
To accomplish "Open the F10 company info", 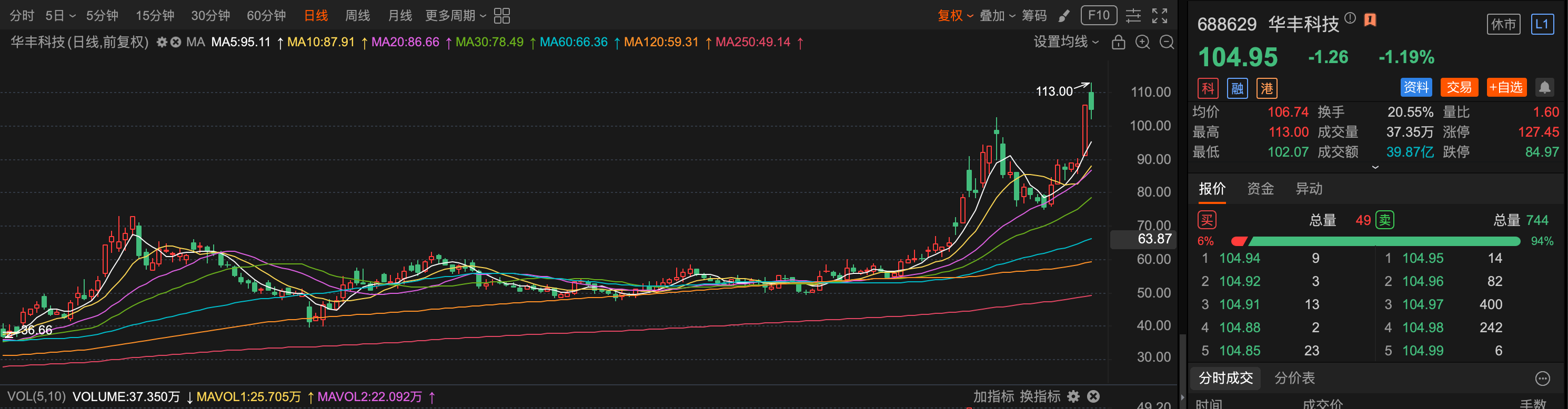I will [1099, 15].
